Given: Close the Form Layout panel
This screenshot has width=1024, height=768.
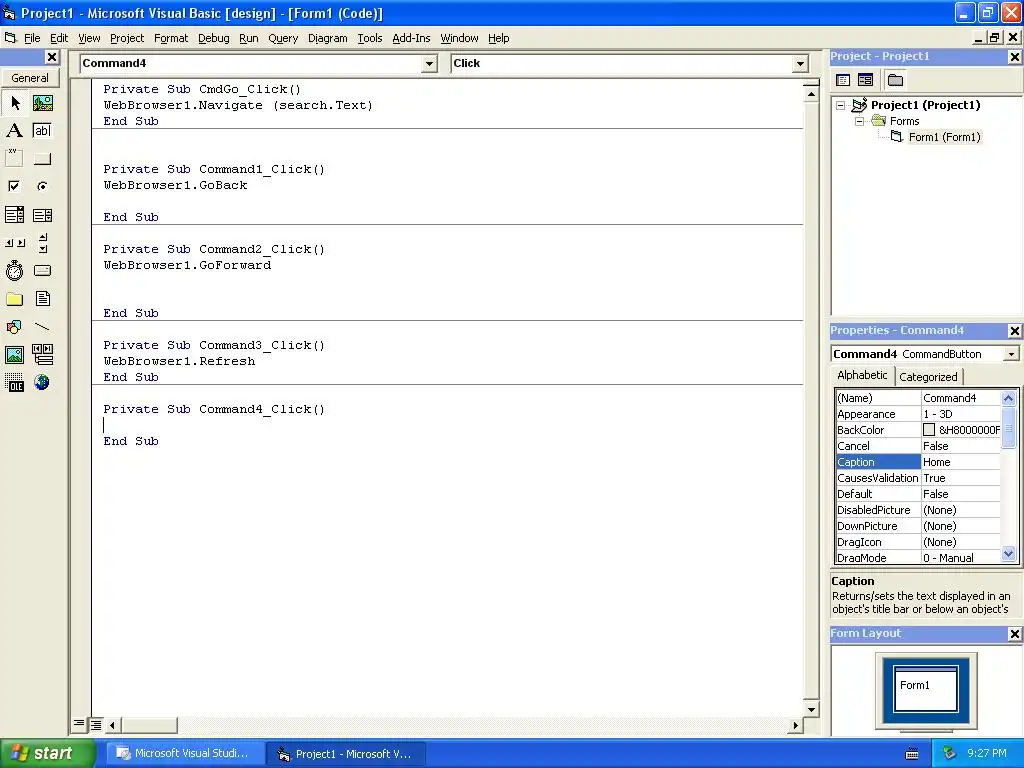Looking at the screenshot, I should [1015, 633].
